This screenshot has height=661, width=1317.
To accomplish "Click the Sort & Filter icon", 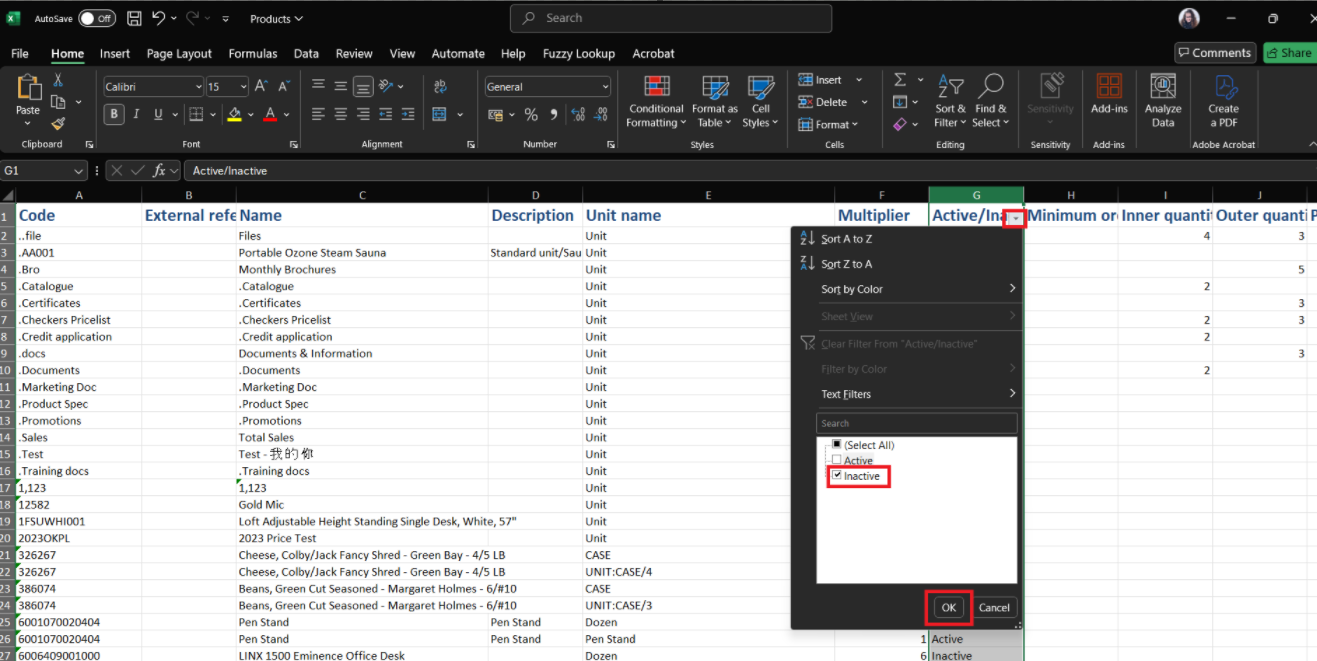I will click(950, 88).
